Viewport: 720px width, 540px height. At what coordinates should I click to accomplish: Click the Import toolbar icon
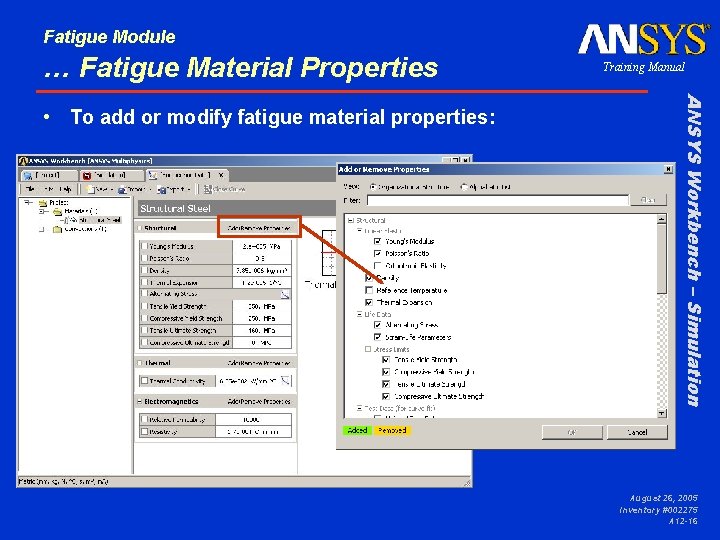tap(122, 189)
